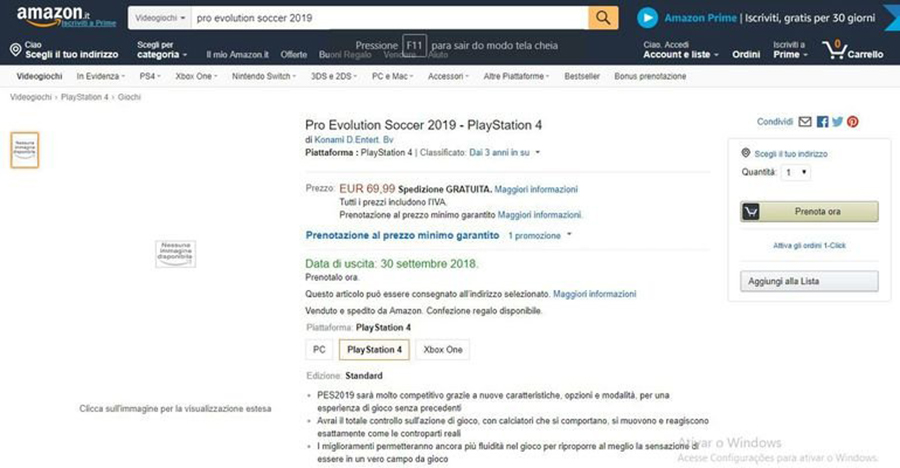900x468 pixels.
Task: Click into the search text field
Action: (x=390, y=18)
